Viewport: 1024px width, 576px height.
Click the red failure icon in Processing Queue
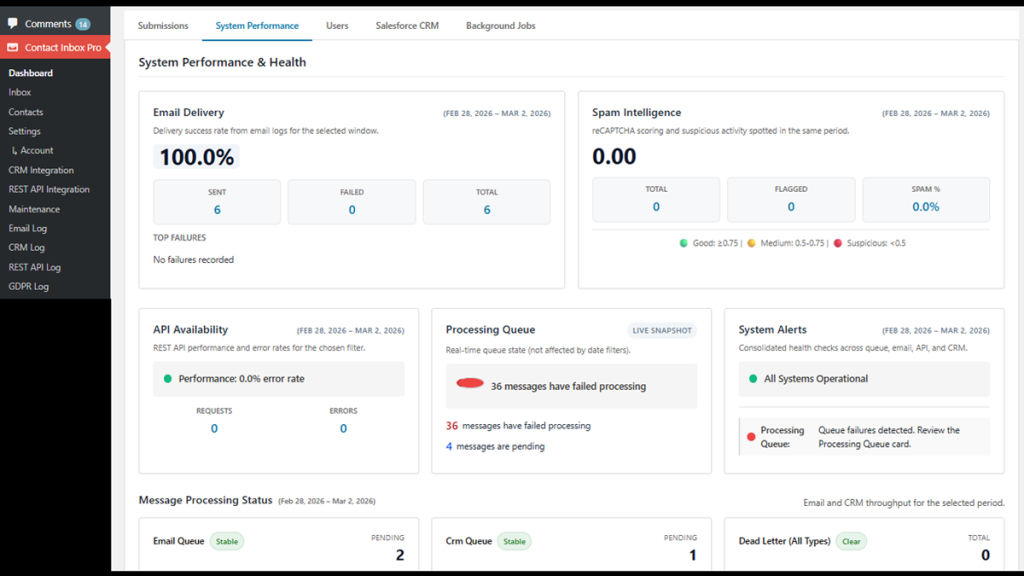(x=472, y=383)
